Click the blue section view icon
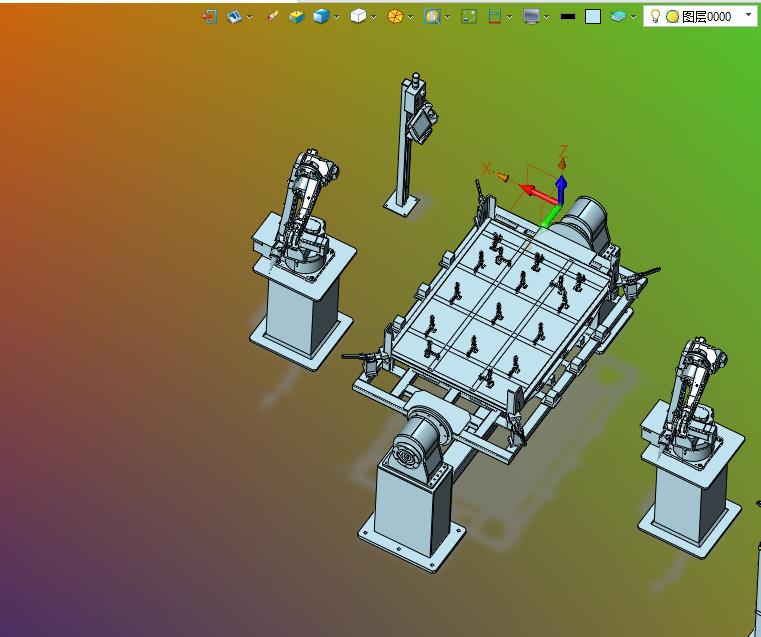 (494, 16)
